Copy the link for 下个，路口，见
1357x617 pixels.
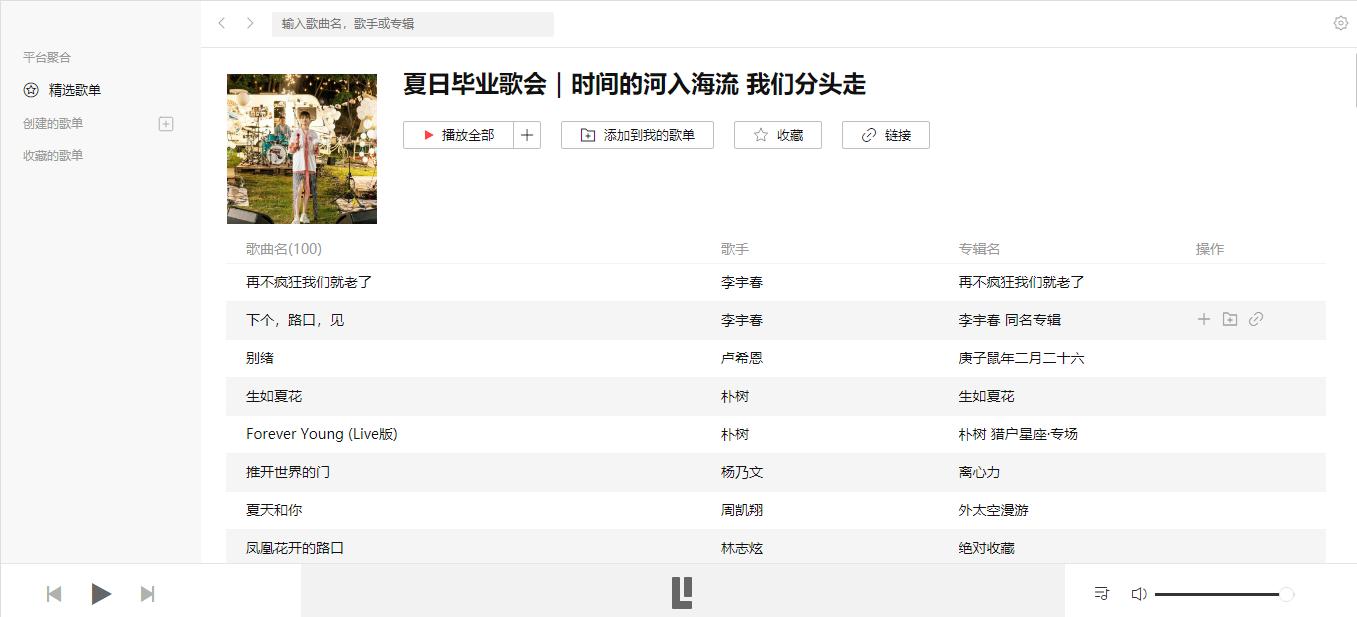pos(1256,319)
